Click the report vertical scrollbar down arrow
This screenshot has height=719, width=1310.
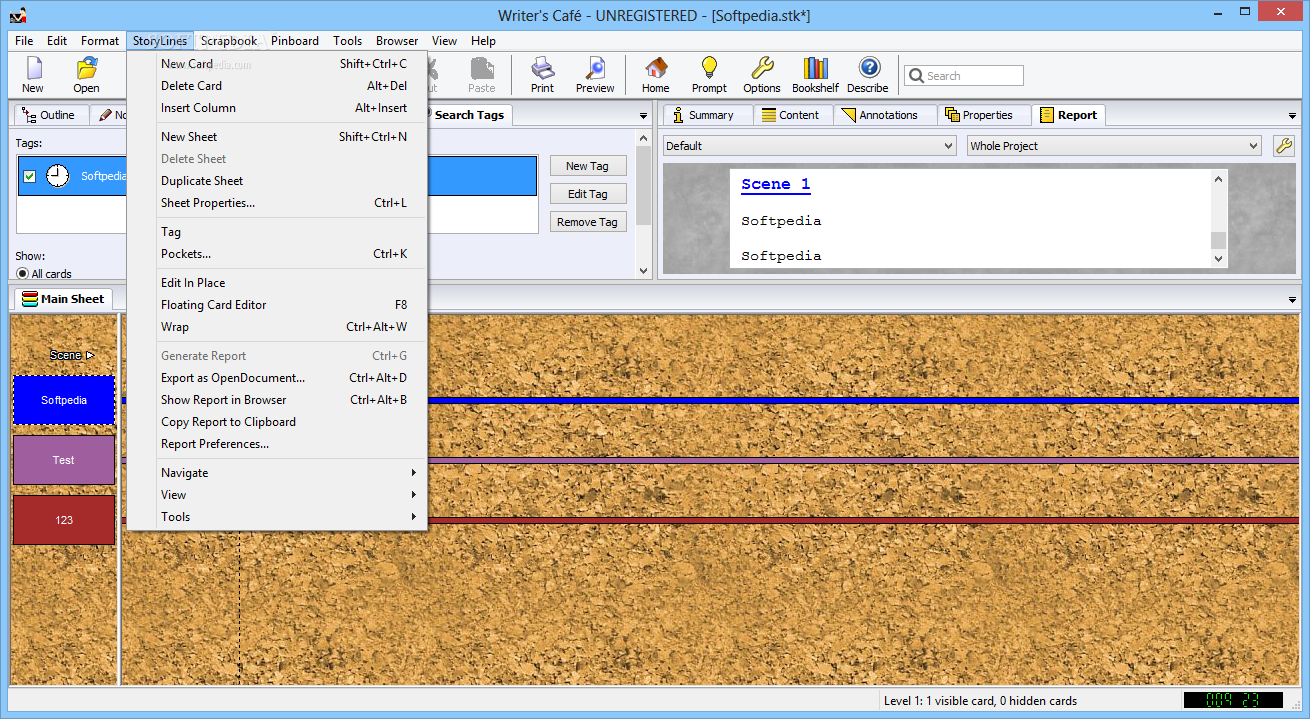[x=1218, y=258]
